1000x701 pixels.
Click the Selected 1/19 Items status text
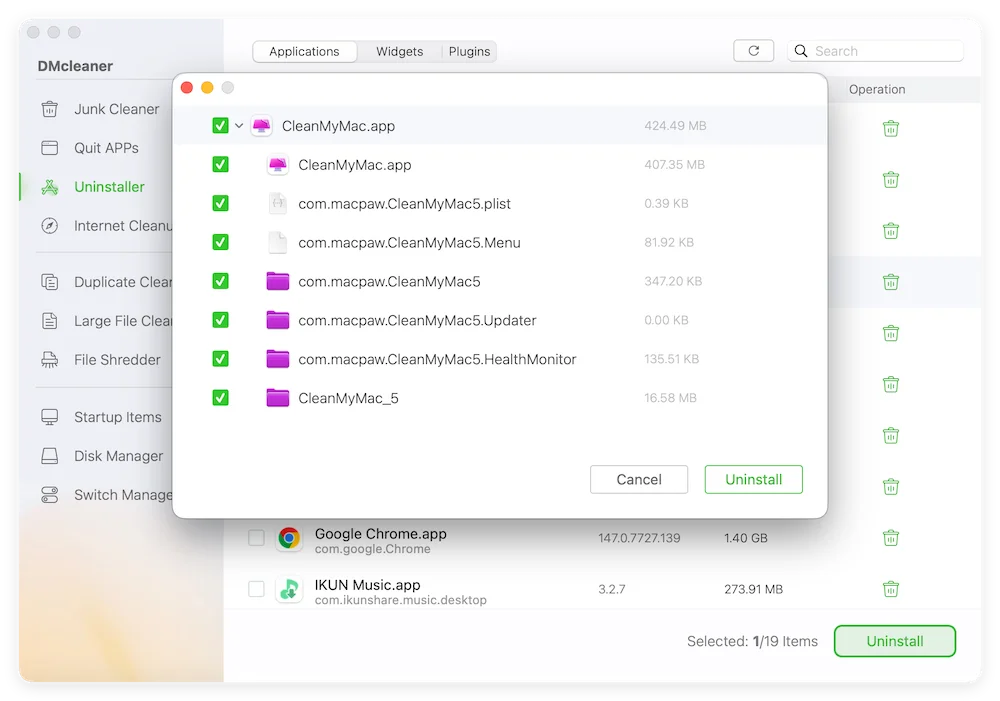click(753, 641)
